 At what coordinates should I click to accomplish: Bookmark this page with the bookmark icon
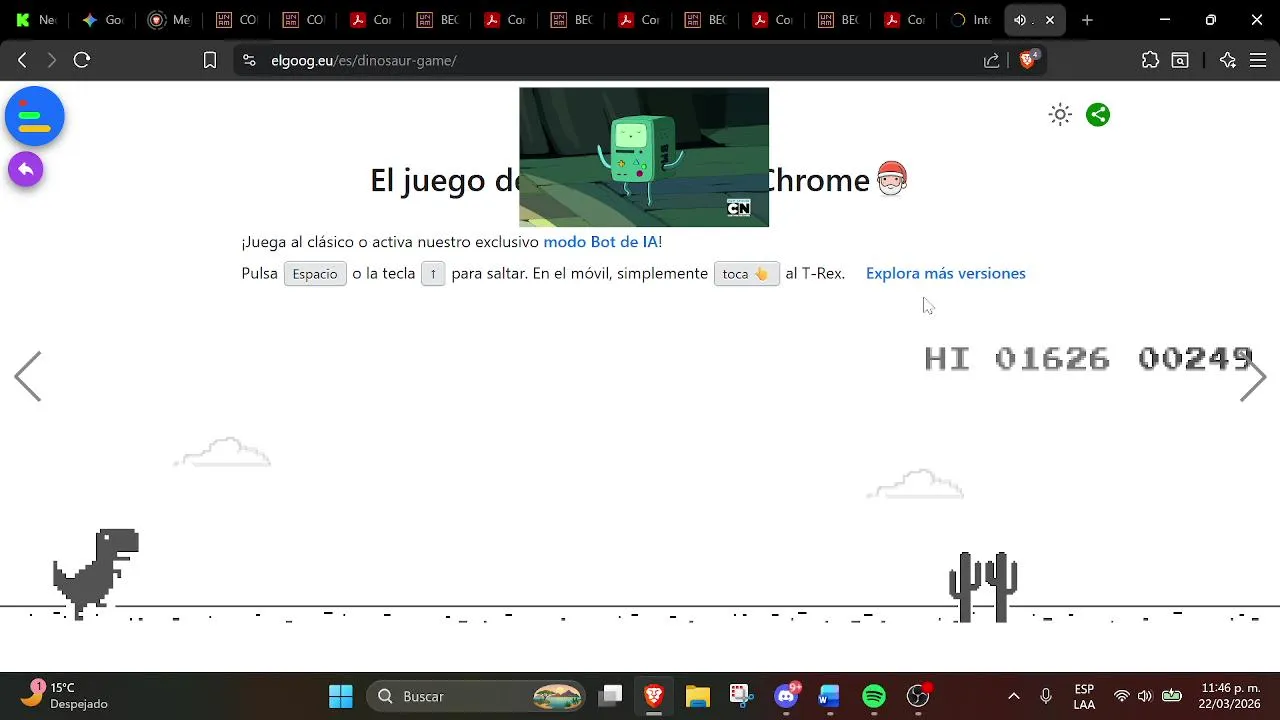click(x=210, y=60)
